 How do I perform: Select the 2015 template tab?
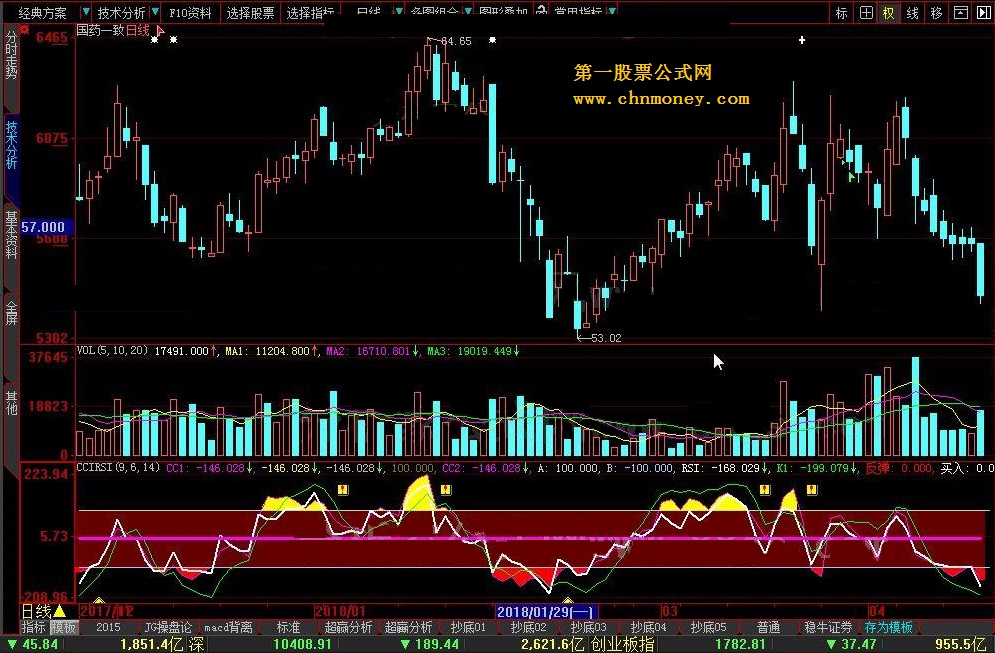pyautogui.click(x=108, y=628)
